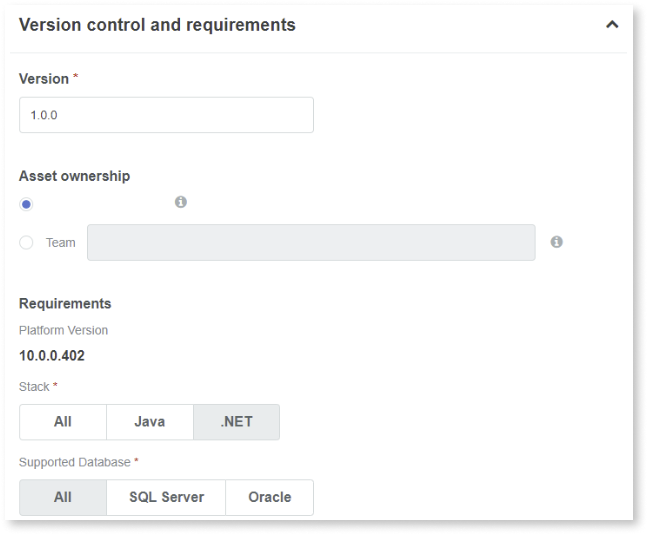648x535 pixels.
Task: Click info icon right of Team field
Action: [x=557, y=242]
